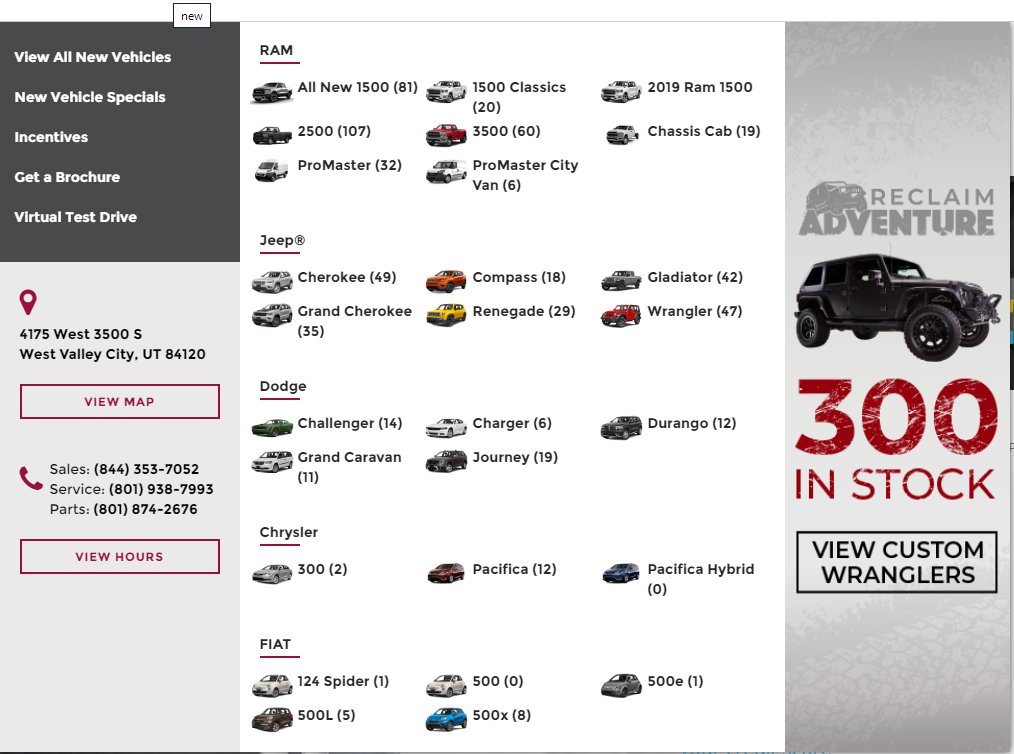The height and width of the screenshot is (754, 1014).
Task: Click the orange Compass vehicle image
Action: point(446,281)
